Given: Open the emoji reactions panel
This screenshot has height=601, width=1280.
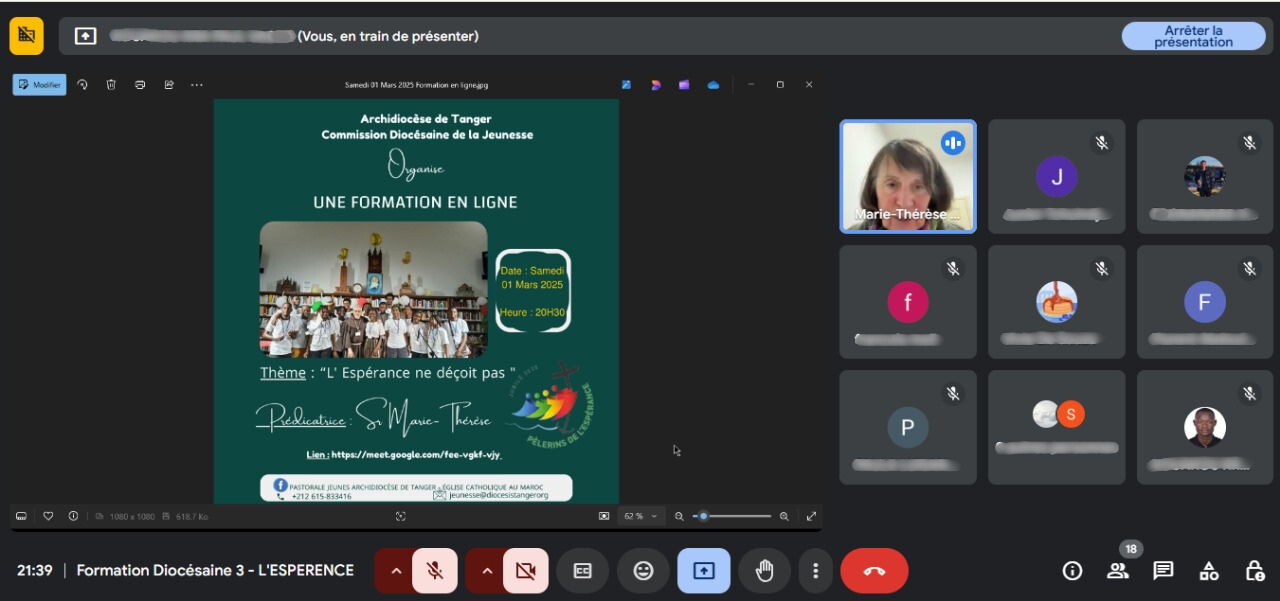Looking at the screenshot, I should pyautogui.click(x=643, y=571).
